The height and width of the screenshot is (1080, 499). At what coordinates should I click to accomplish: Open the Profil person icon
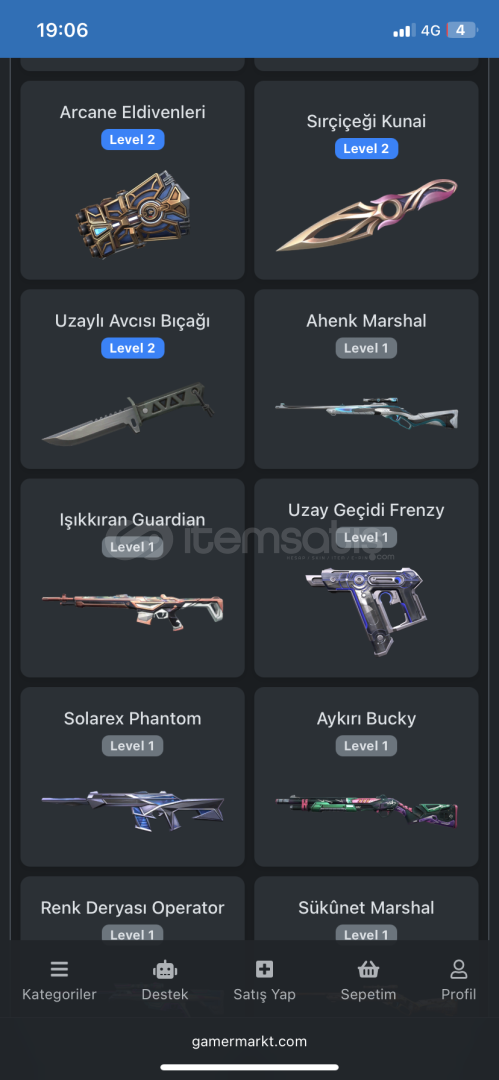tap(459, 970)
